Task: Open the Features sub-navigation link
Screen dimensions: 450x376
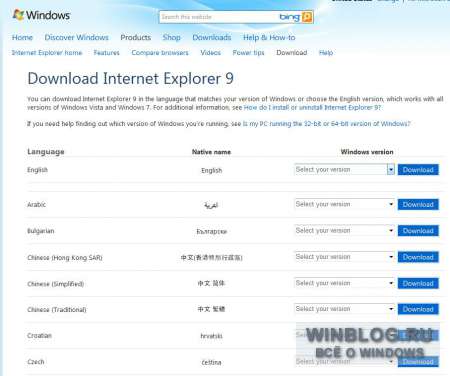Action: click(106, 53)
